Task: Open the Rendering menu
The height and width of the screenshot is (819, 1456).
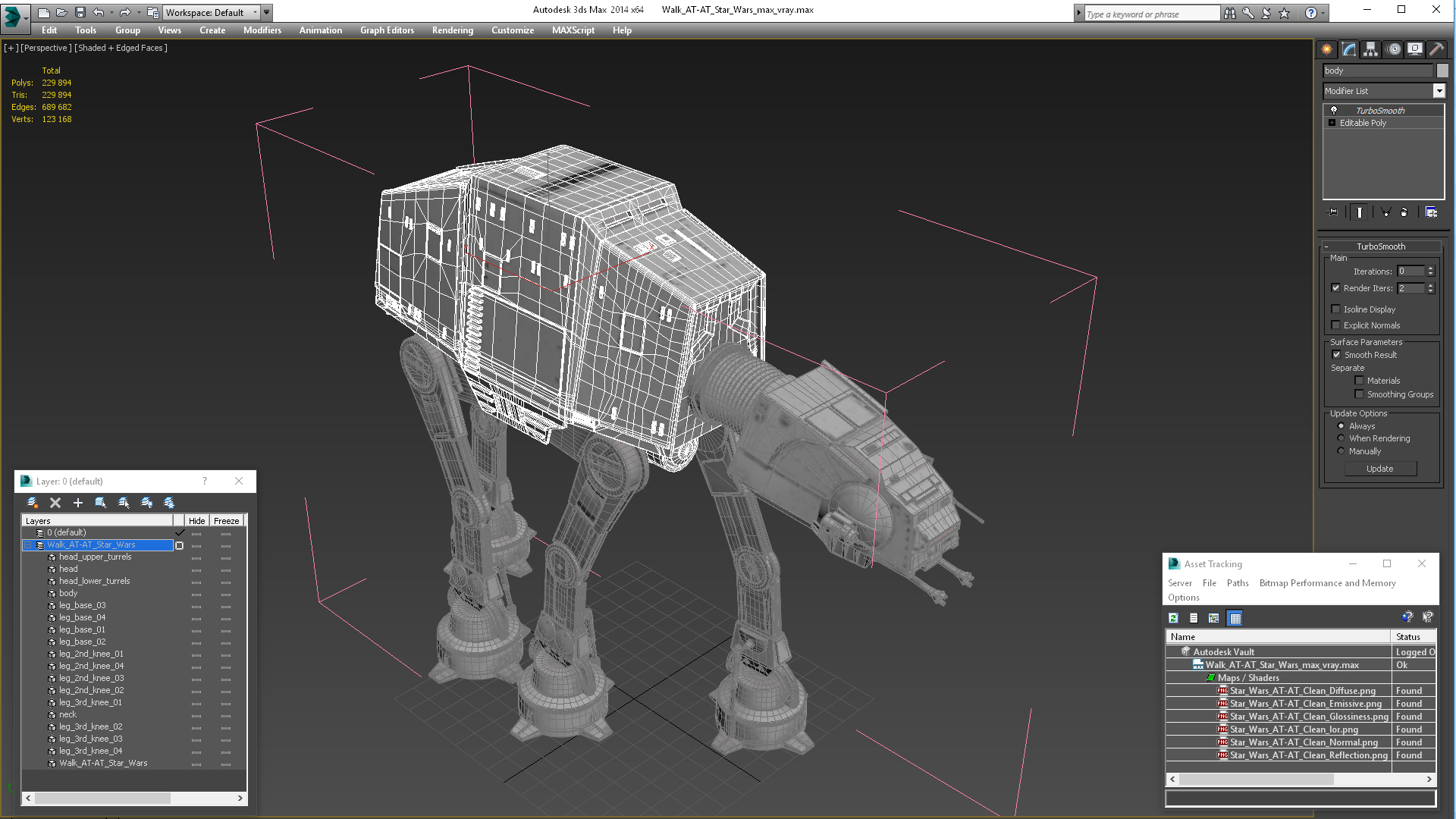Action: [x=453, y=30]
